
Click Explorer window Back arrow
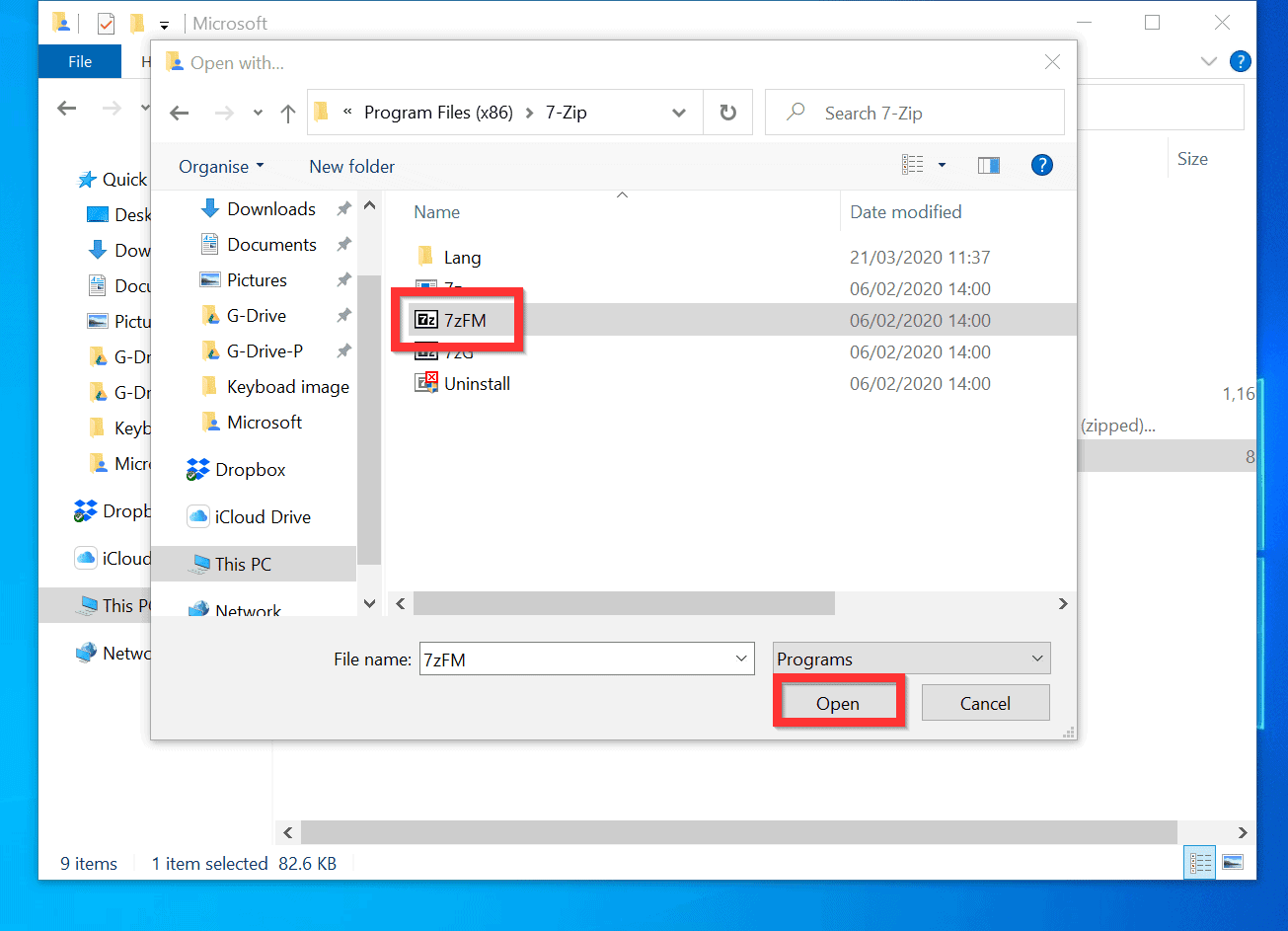(x=67, y=108)
